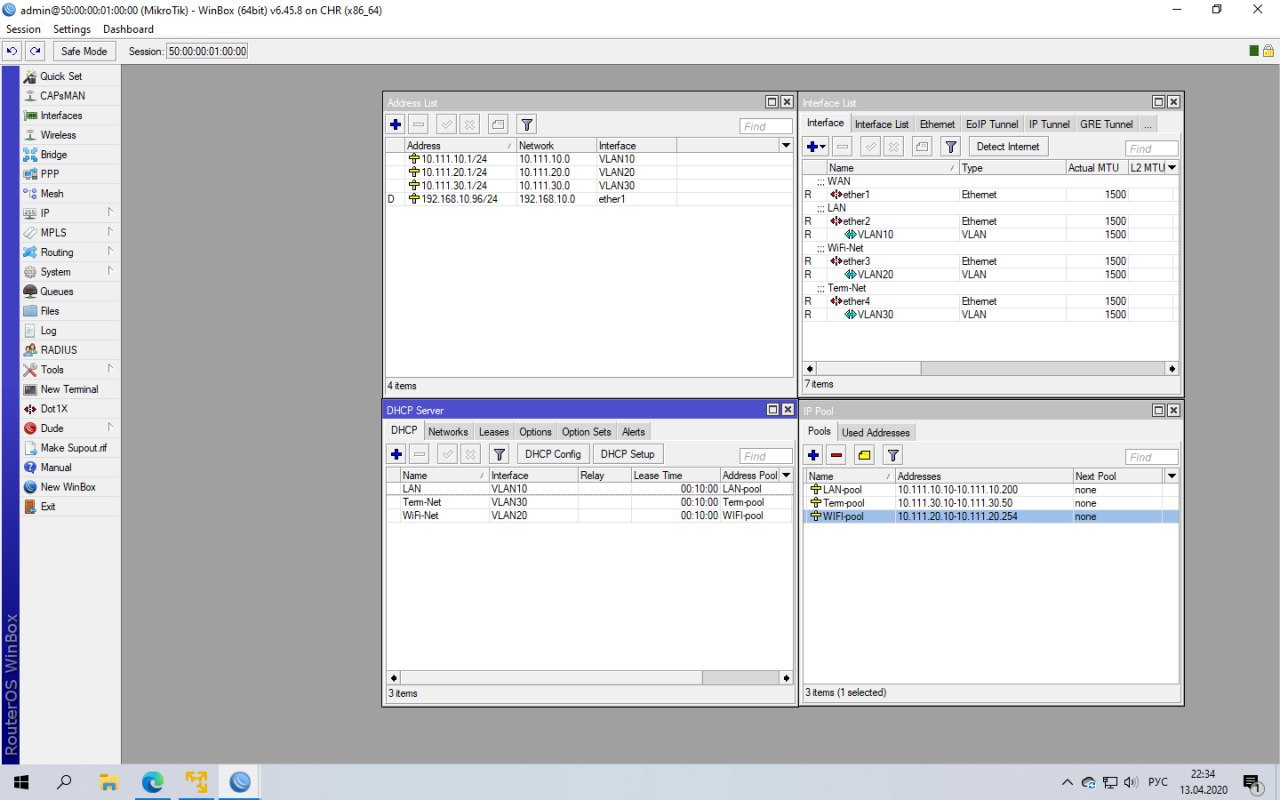Image resolution: width=1280 pixels, height=800 pixels.
Task: Open Address List columns dropdown arrow
Action: [x=786, y=146]
